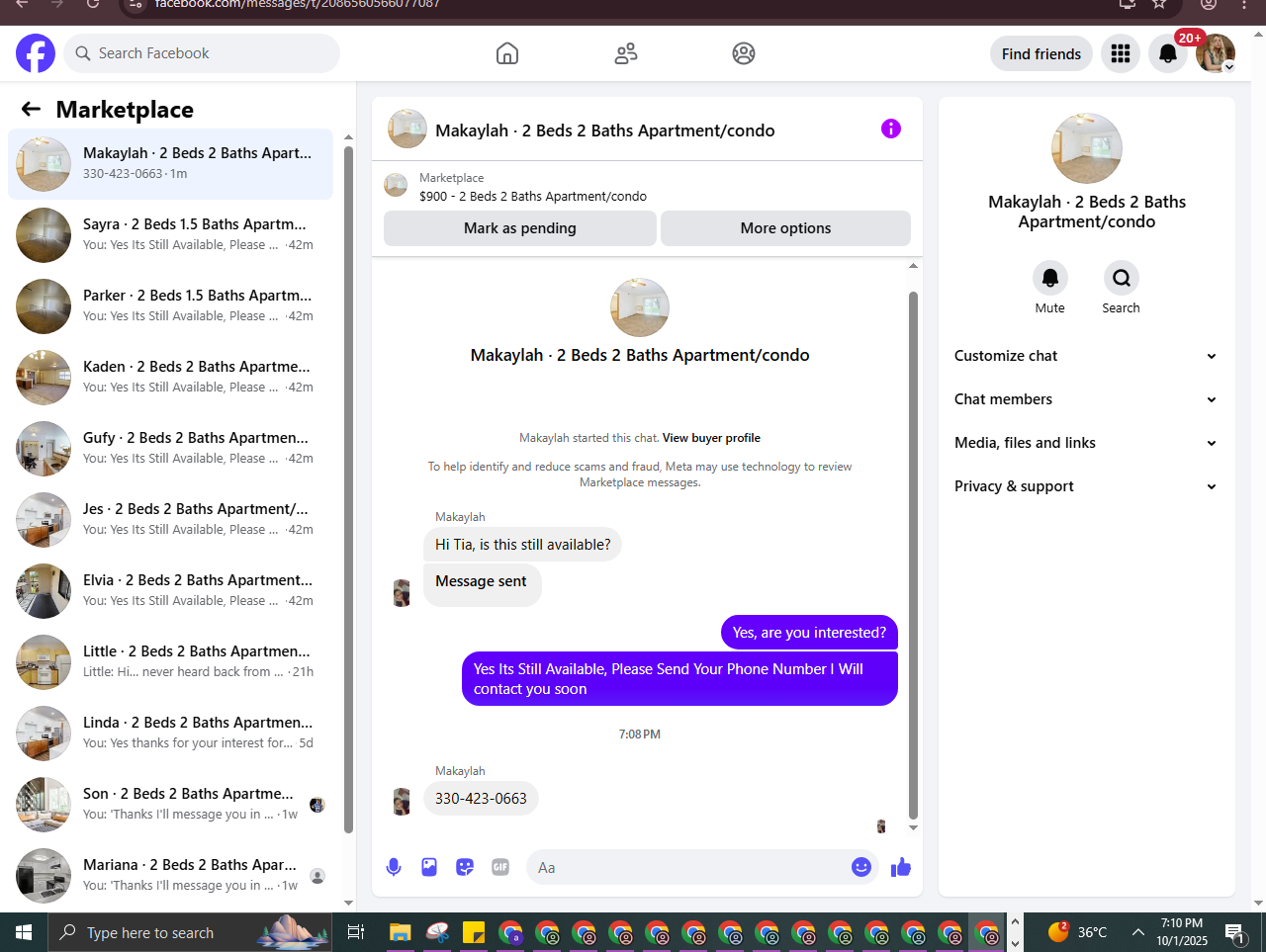Attach a file with the image icon
1266x952 pixels.
[429, 867]
